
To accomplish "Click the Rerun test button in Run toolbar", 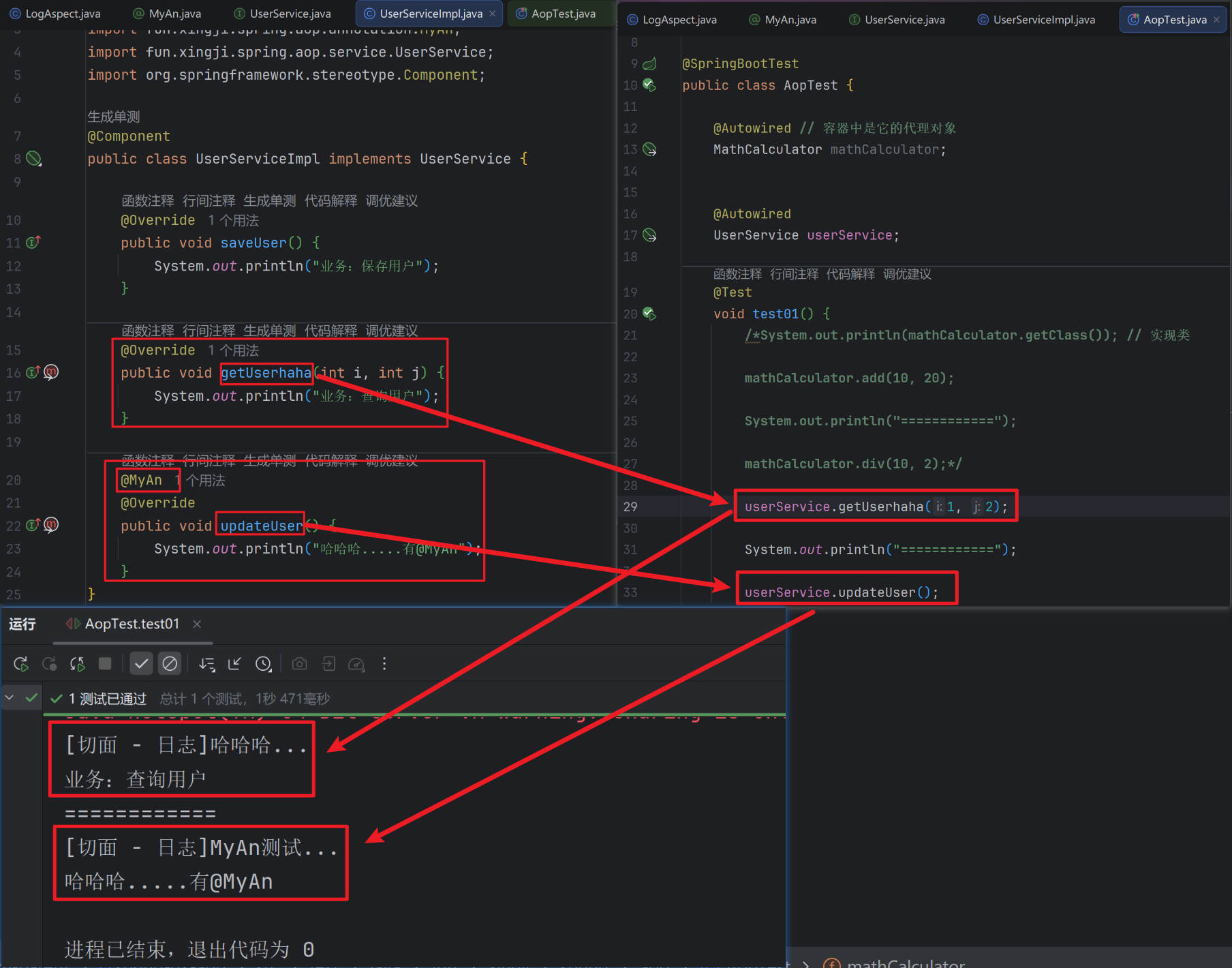I will point(21,664).
